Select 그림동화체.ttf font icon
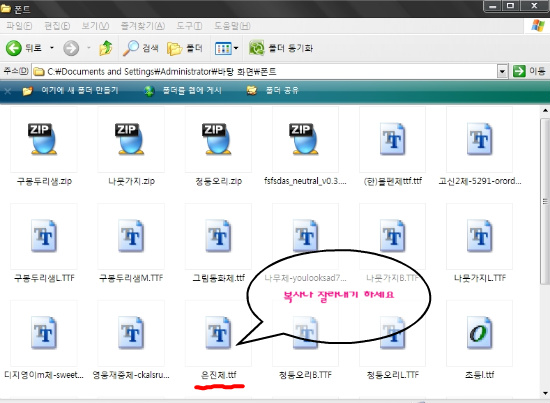 coord(218,236)
